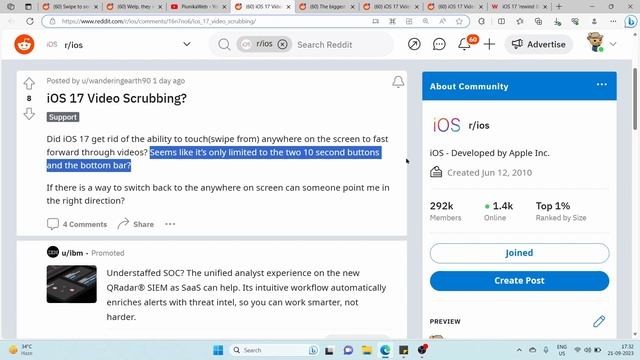Open Reddit notifications bell
Screen dimensions: 640x360
(x=464, y=44)
